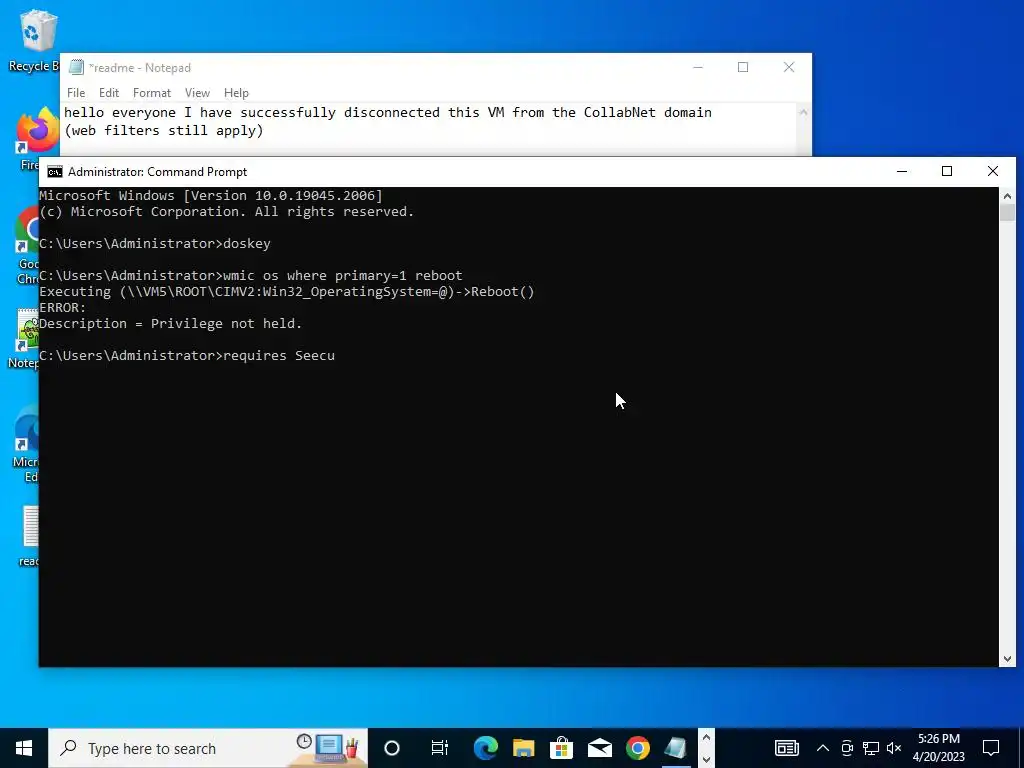The image size is (1024, 768).
Task: Open Task View on the taskbar
Action: coord(440,748)
